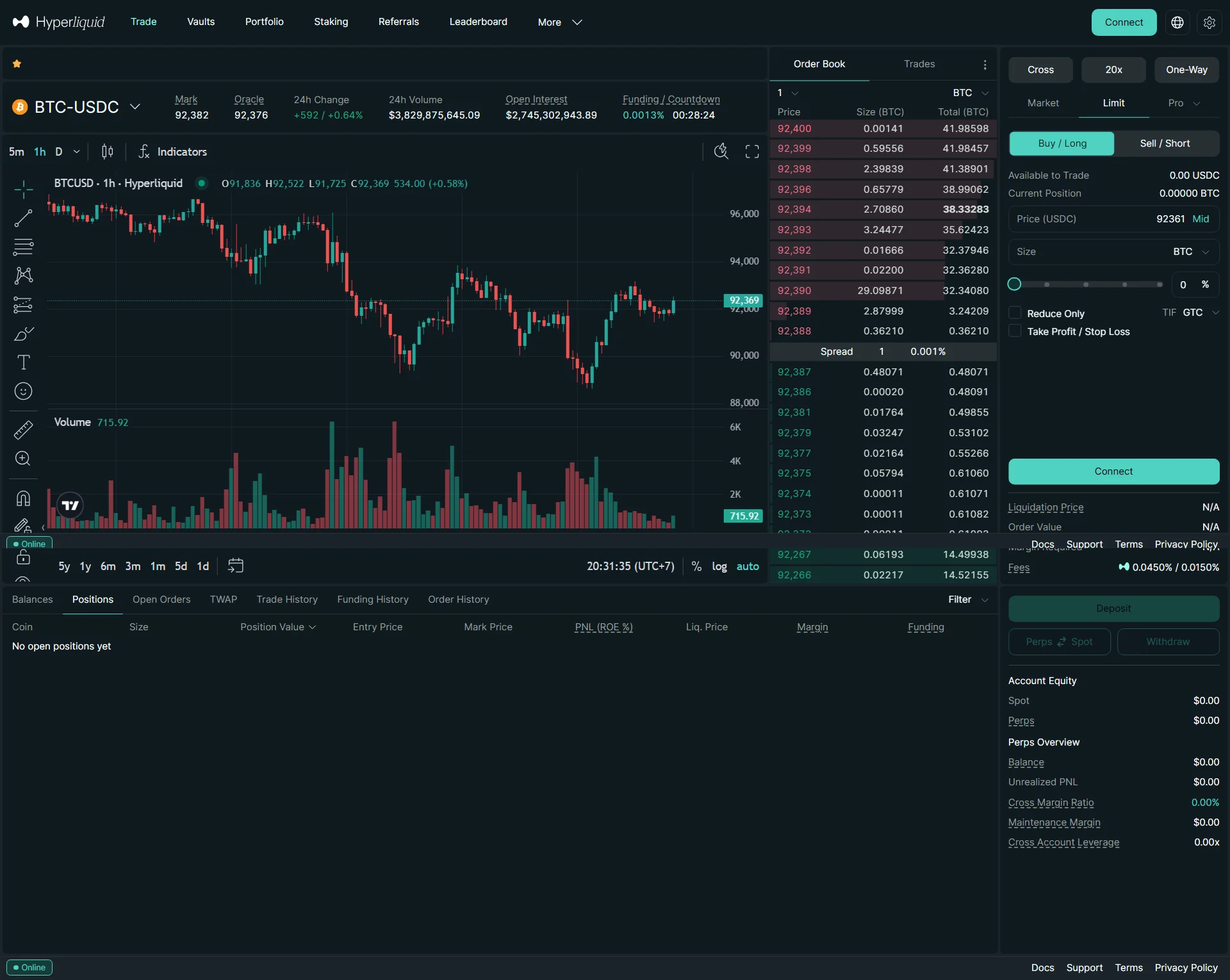Select the ruler measurement tool
The image size is (1230, 980).
click(23, 429)
